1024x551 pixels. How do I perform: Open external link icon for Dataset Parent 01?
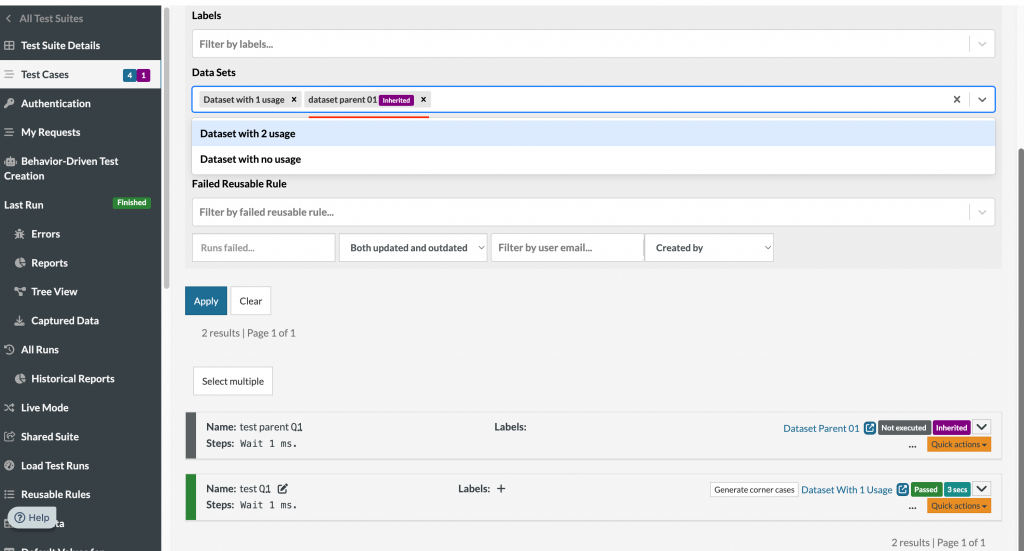(870, 428)
